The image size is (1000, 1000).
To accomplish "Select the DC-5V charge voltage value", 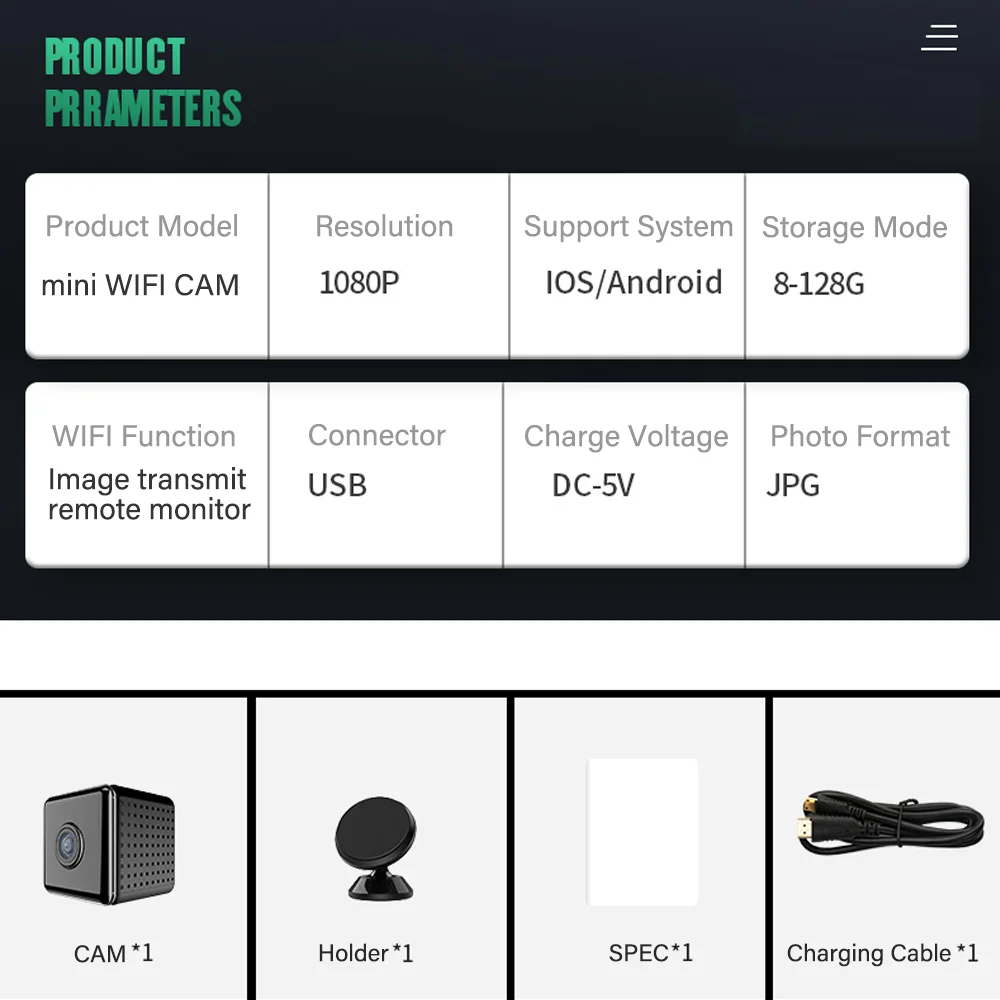I will [593, 485].
